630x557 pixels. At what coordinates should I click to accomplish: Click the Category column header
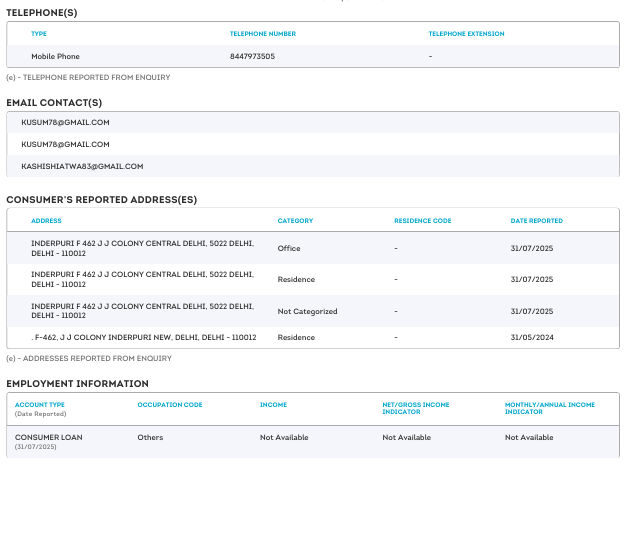295,221
